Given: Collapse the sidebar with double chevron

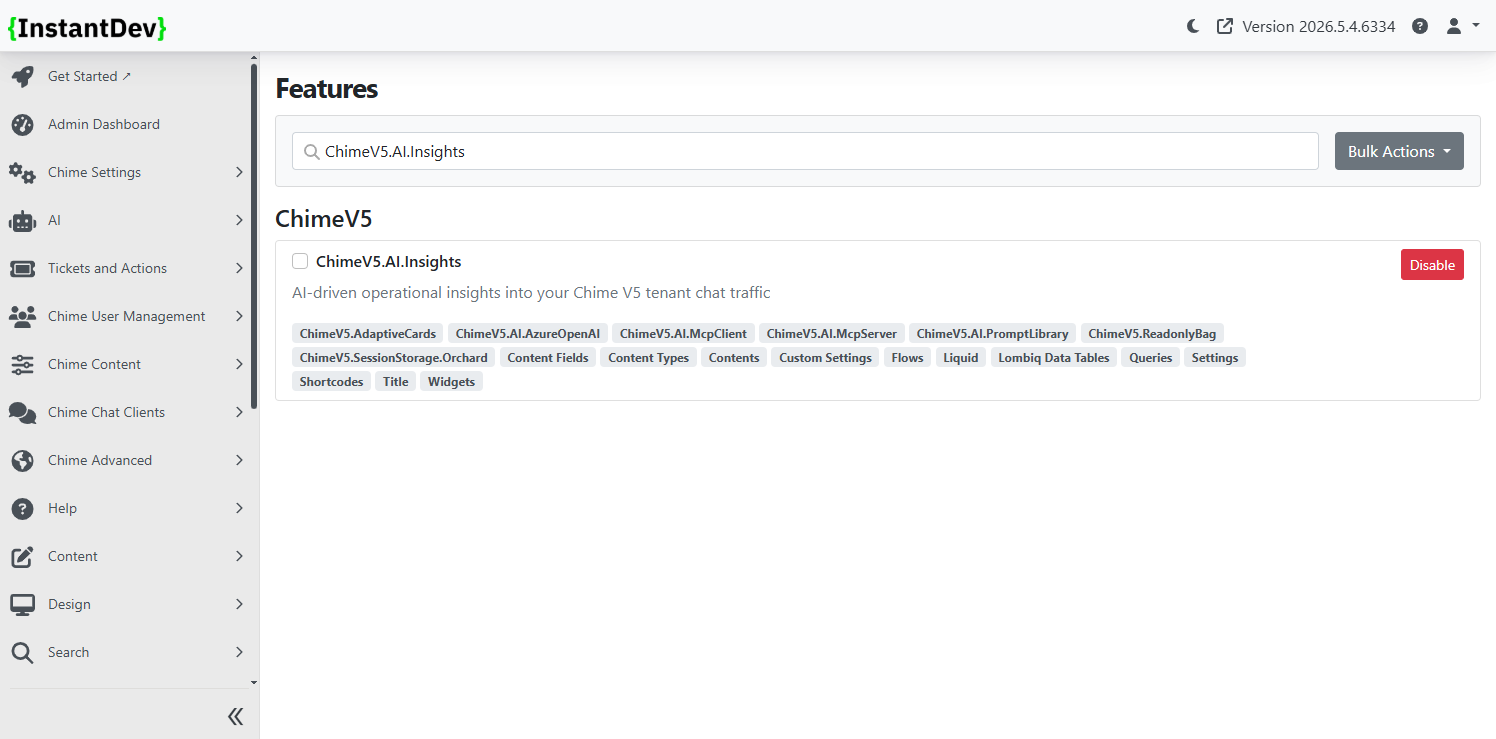Looking at the screenshot, I should tap(236, 716).
